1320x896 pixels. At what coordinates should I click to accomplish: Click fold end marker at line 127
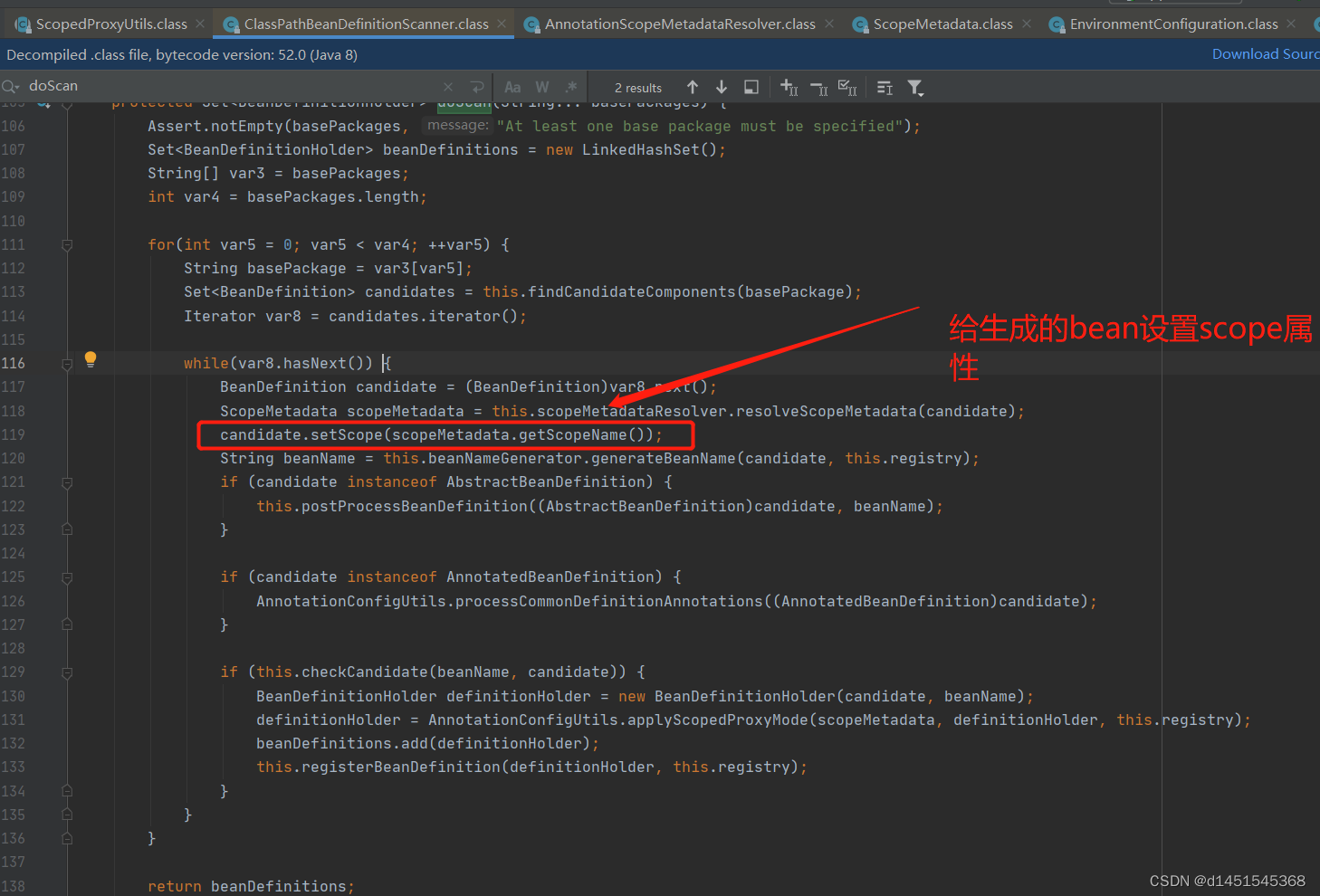pos(67,624)
